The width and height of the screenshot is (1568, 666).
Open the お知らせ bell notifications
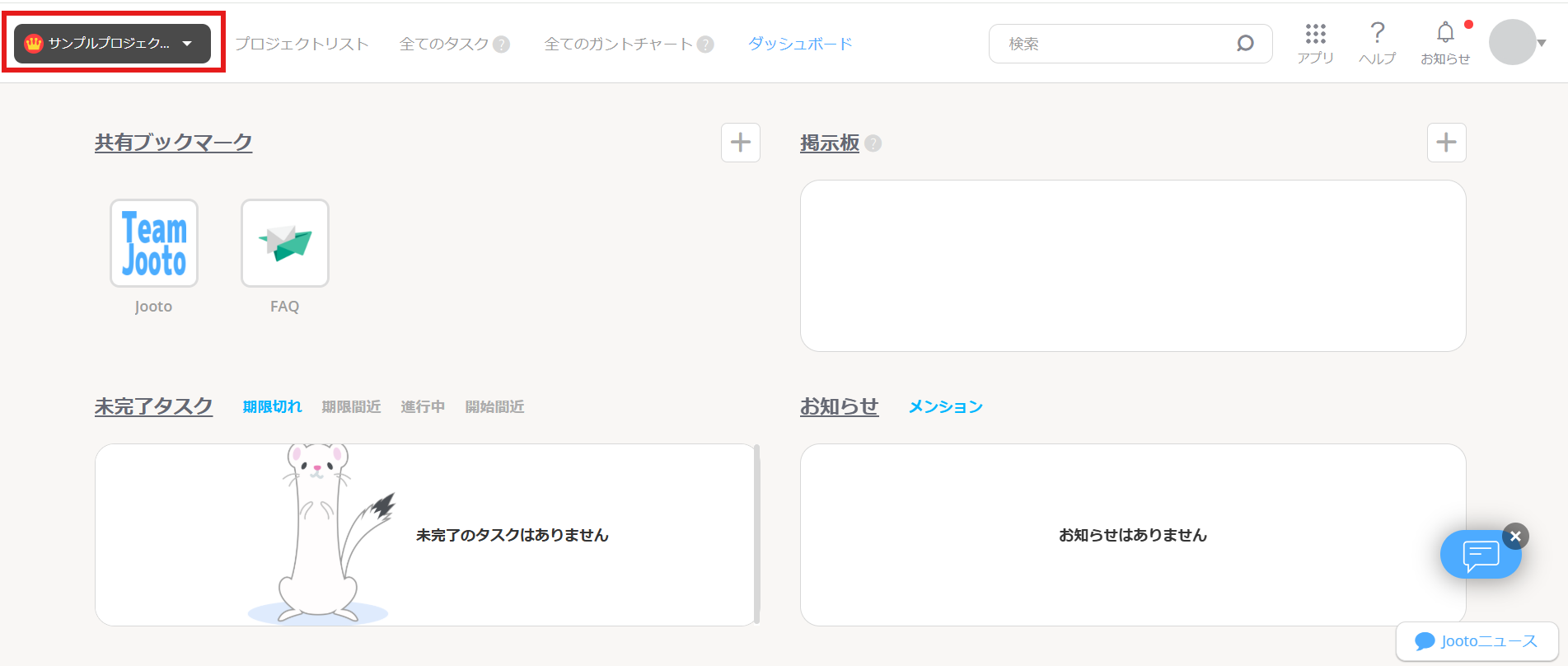pos(1445,43)
